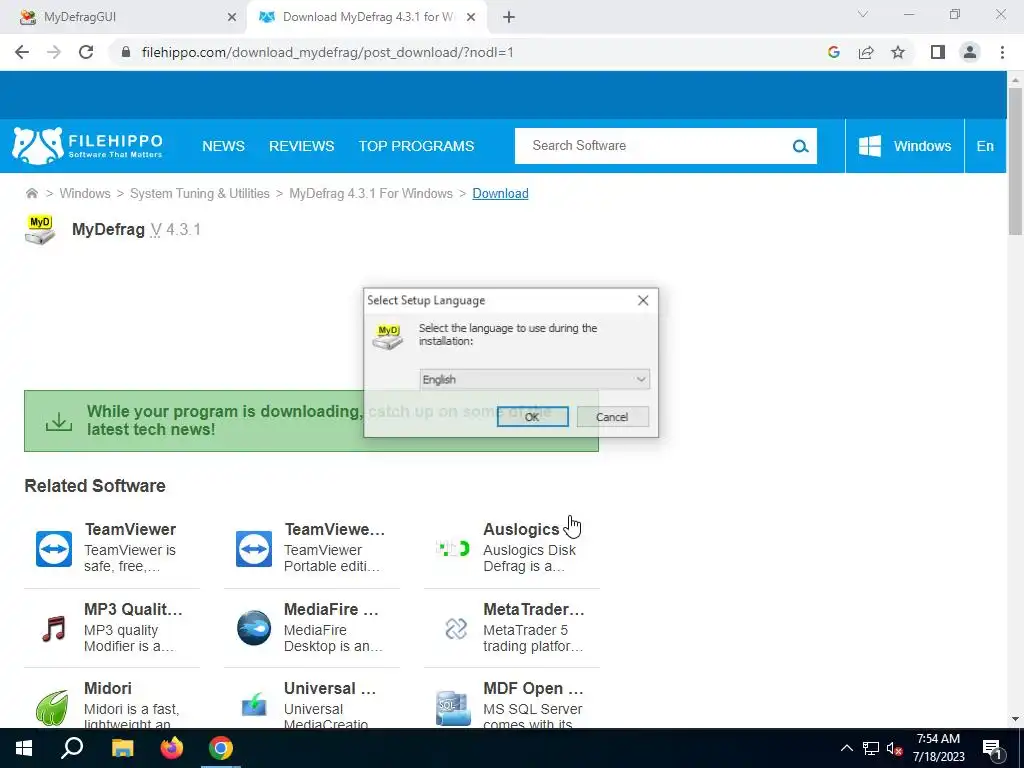This screenshot has height=768, width=1024.
Task: Bookmark this page with the star icon
Action: point(898,52)
